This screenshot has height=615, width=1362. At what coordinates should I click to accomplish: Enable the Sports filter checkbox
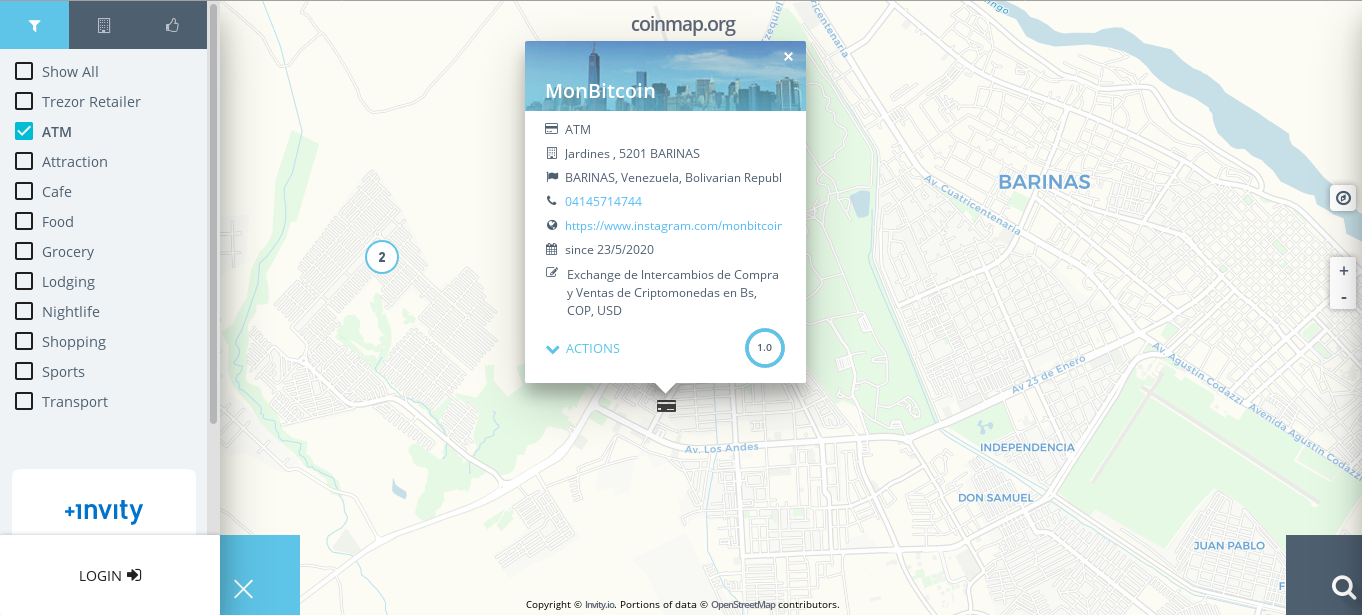click(24, 371)
